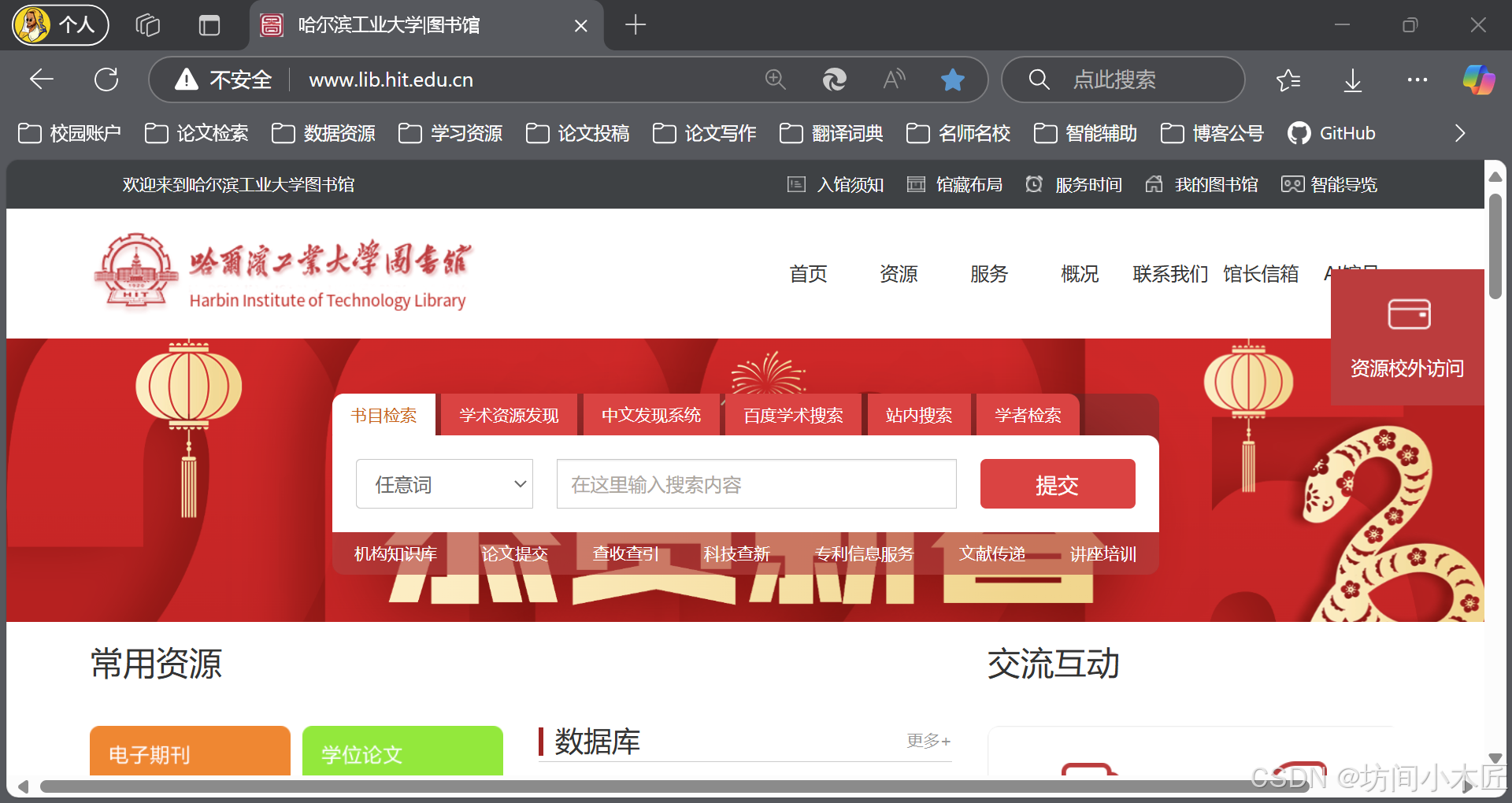The image size is (1512, 803).
Task: Click the zoom magnifier icon in address bar
Action: [x=775, y=80]
